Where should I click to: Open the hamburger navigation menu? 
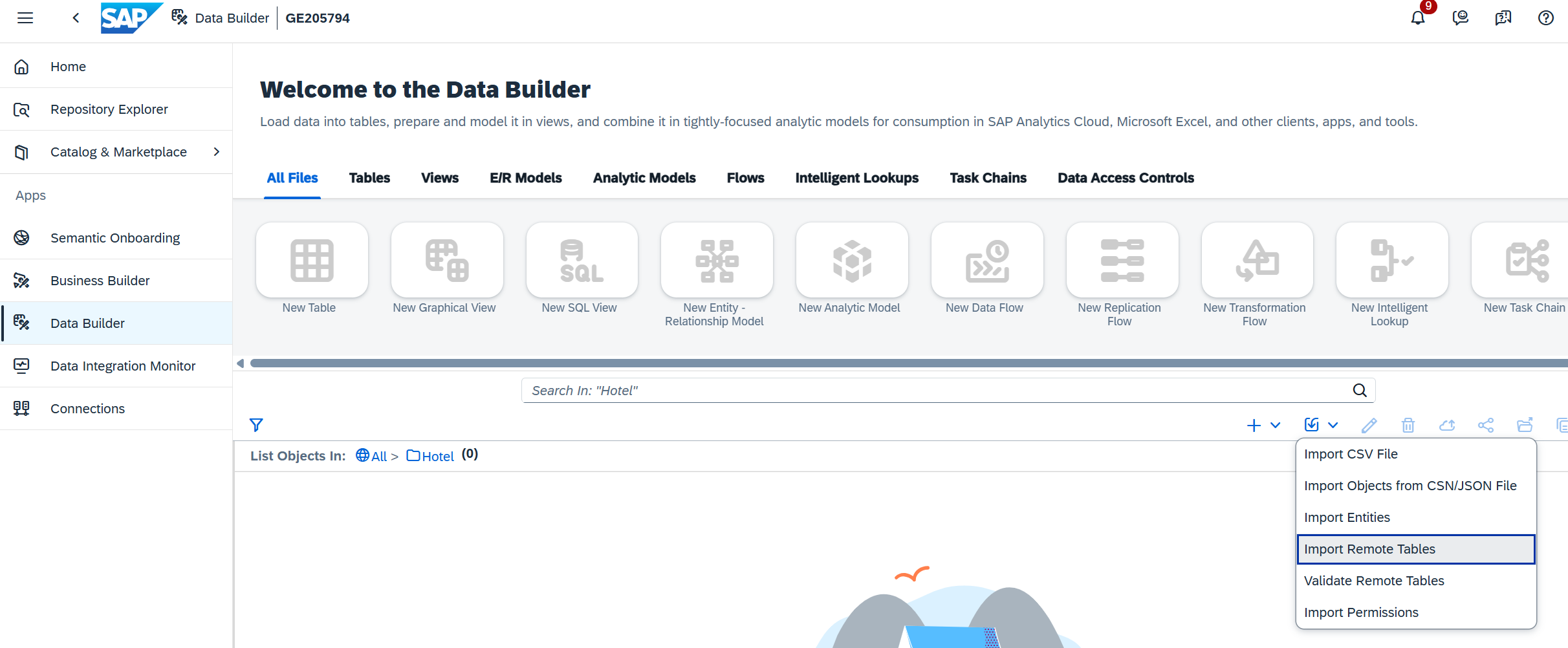tap(25, 18)
